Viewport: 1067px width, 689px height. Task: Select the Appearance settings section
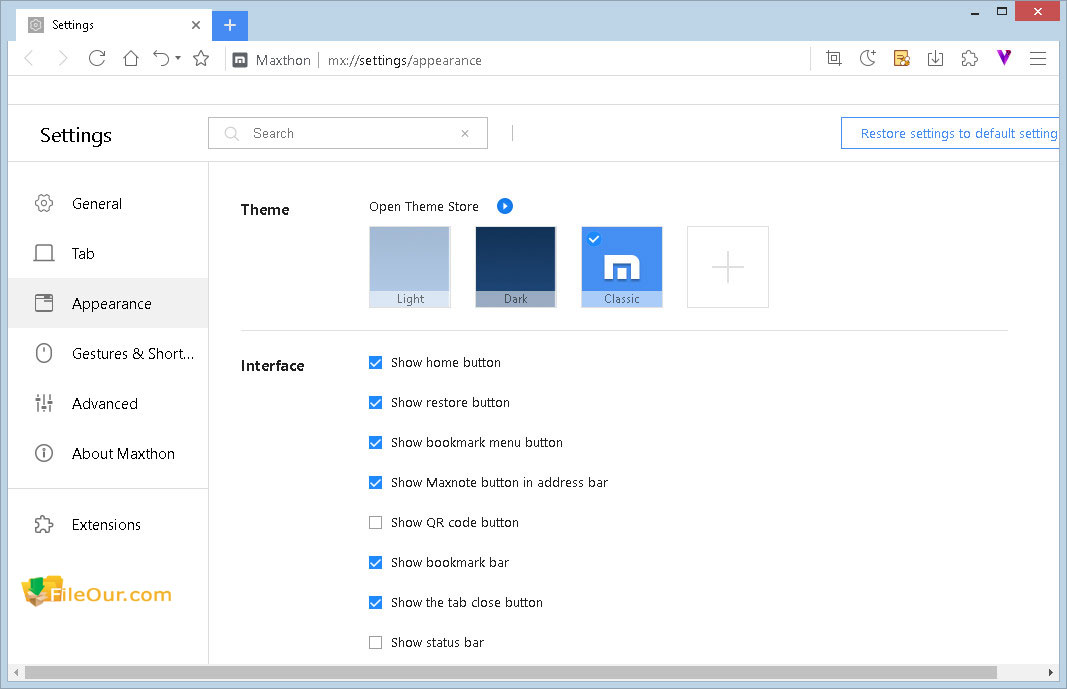[109, 303]
